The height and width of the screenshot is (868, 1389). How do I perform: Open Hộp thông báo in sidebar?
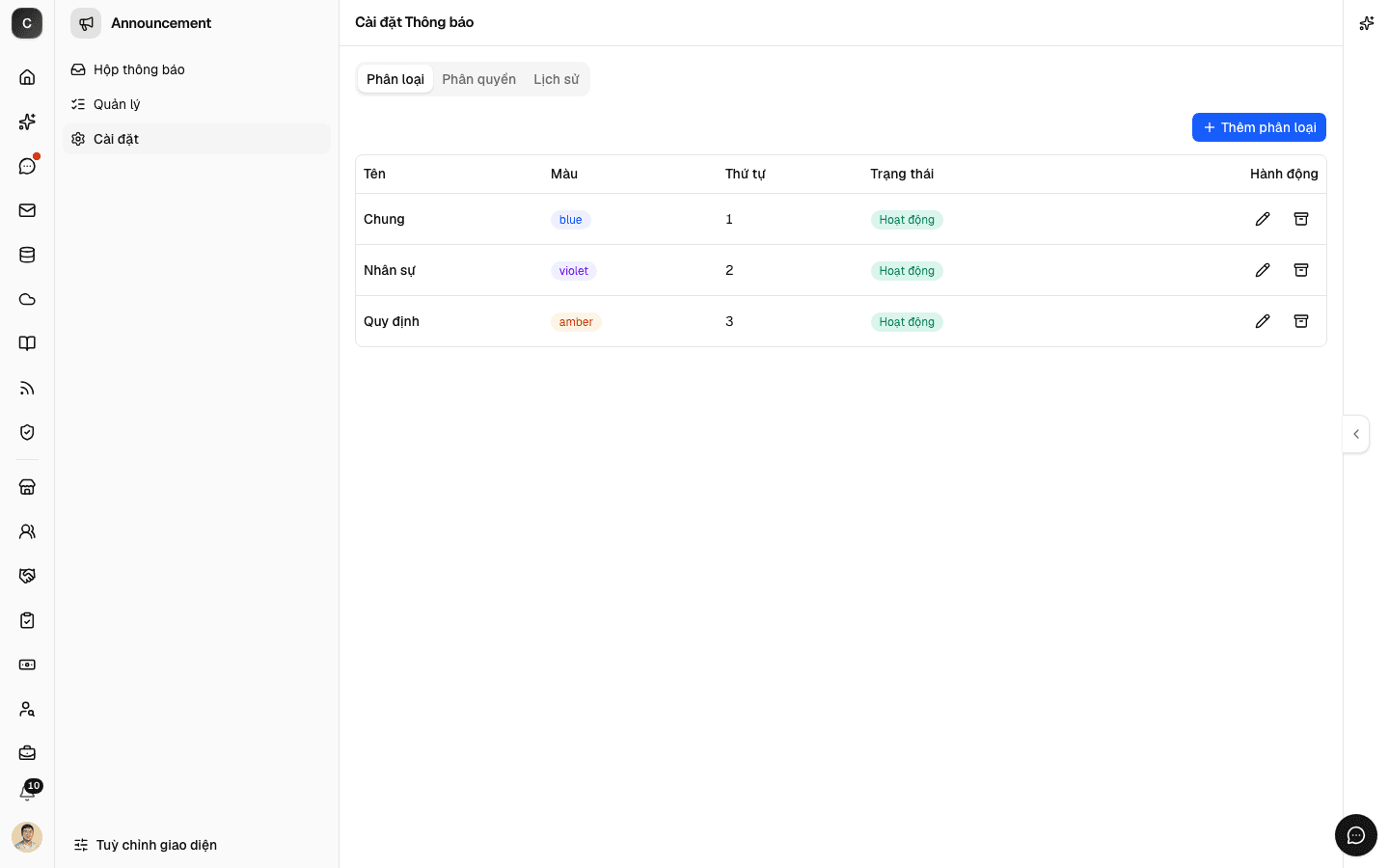pos(197,69)
